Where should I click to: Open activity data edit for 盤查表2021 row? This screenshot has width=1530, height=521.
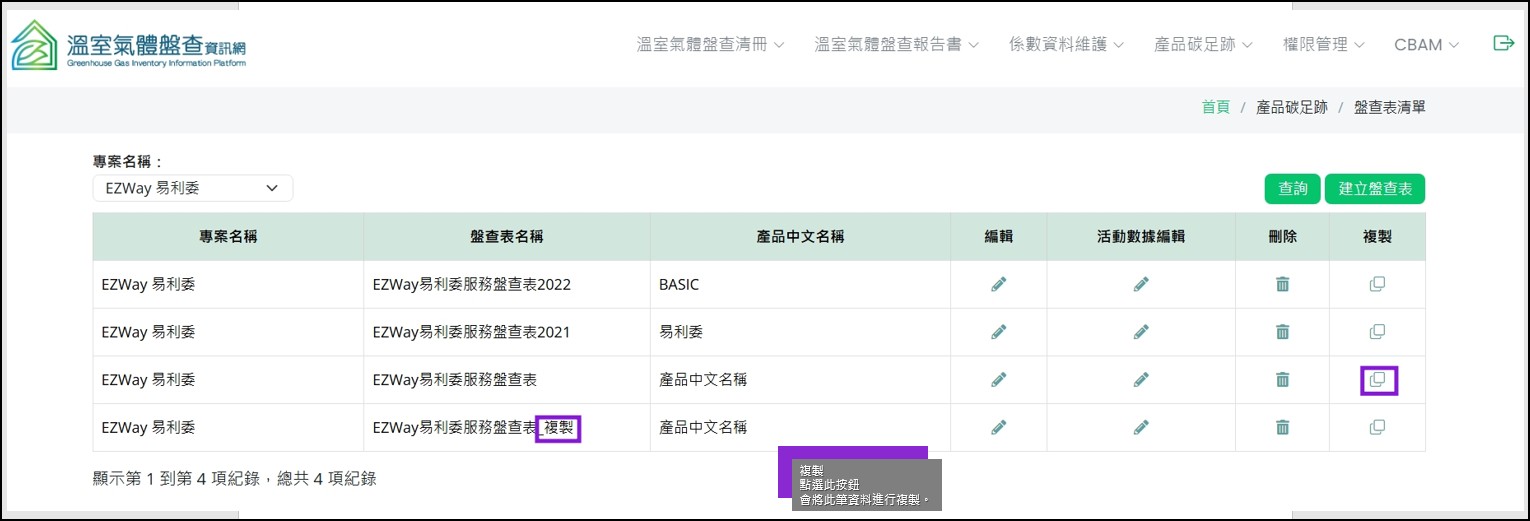point(1141,332)
